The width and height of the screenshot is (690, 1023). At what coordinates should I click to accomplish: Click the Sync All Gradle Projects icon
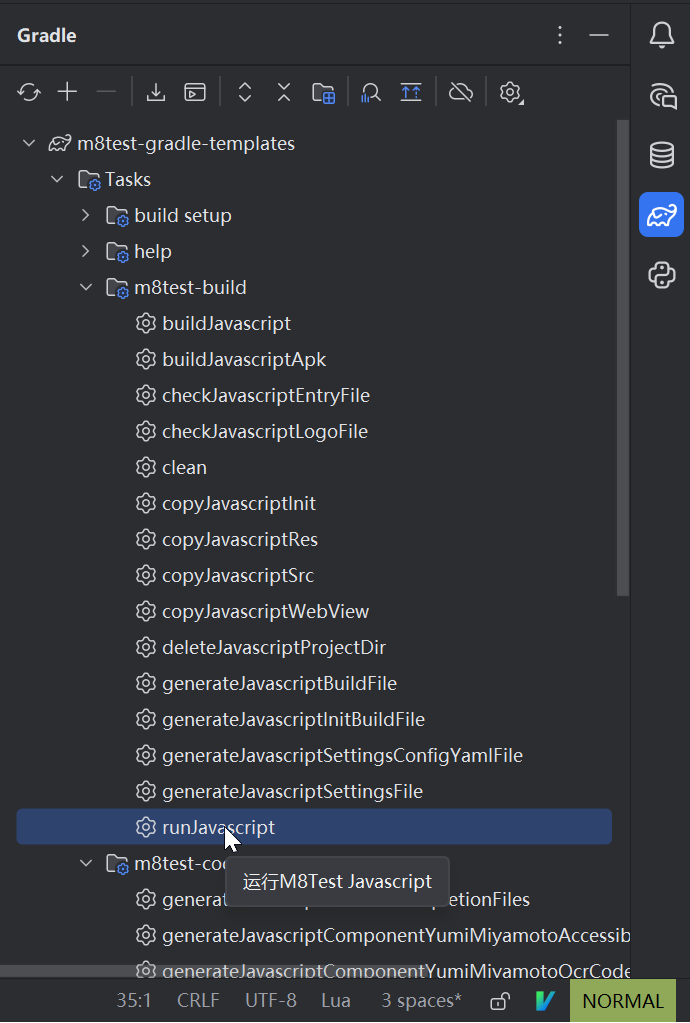29,92
